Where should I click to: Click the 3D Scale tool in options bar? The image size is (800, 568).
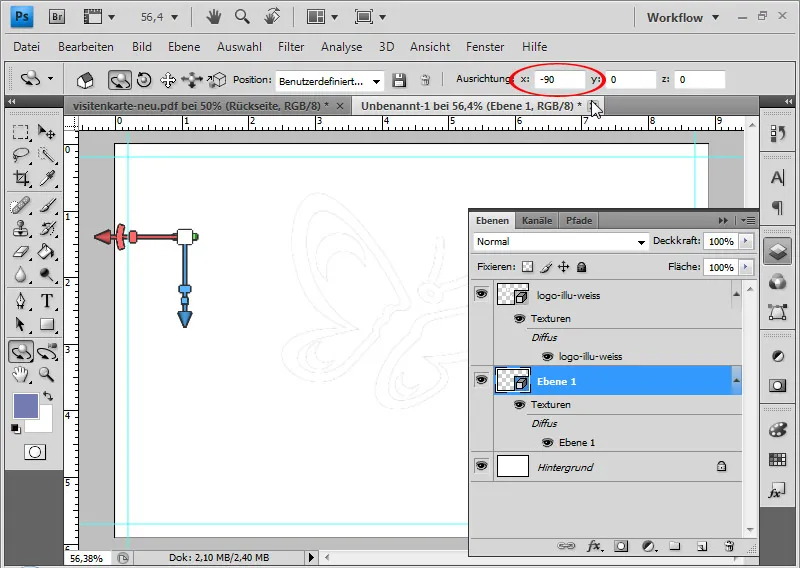pyautogui.click(x=217, y=80)
